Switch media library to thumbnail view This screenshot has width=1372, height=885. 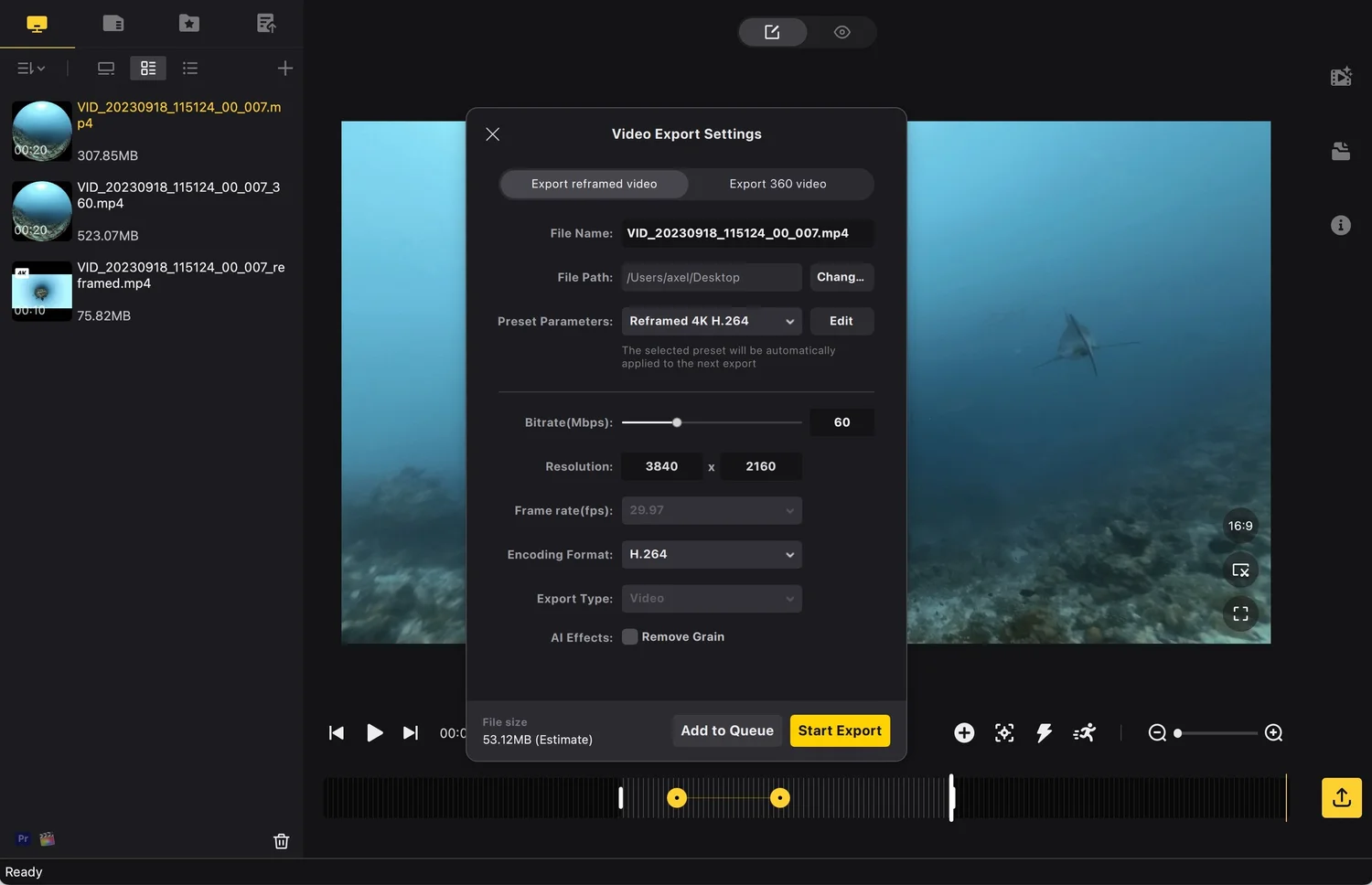click(x=147, y=68)
